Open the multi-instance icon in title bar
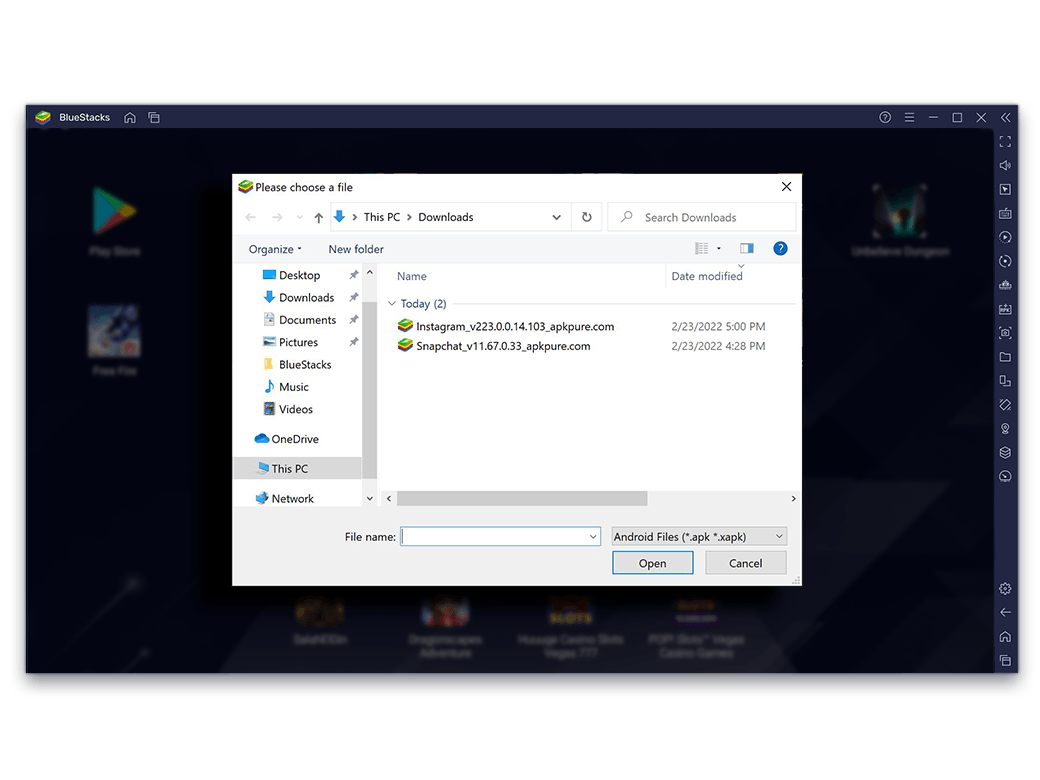Image resolution: width=1040 pixels, height=780 pixels. (x=154, y=118)
